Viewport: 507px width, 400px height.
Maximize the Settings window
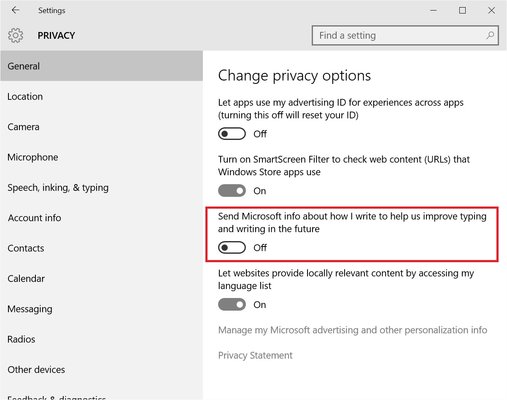point(462,10)
